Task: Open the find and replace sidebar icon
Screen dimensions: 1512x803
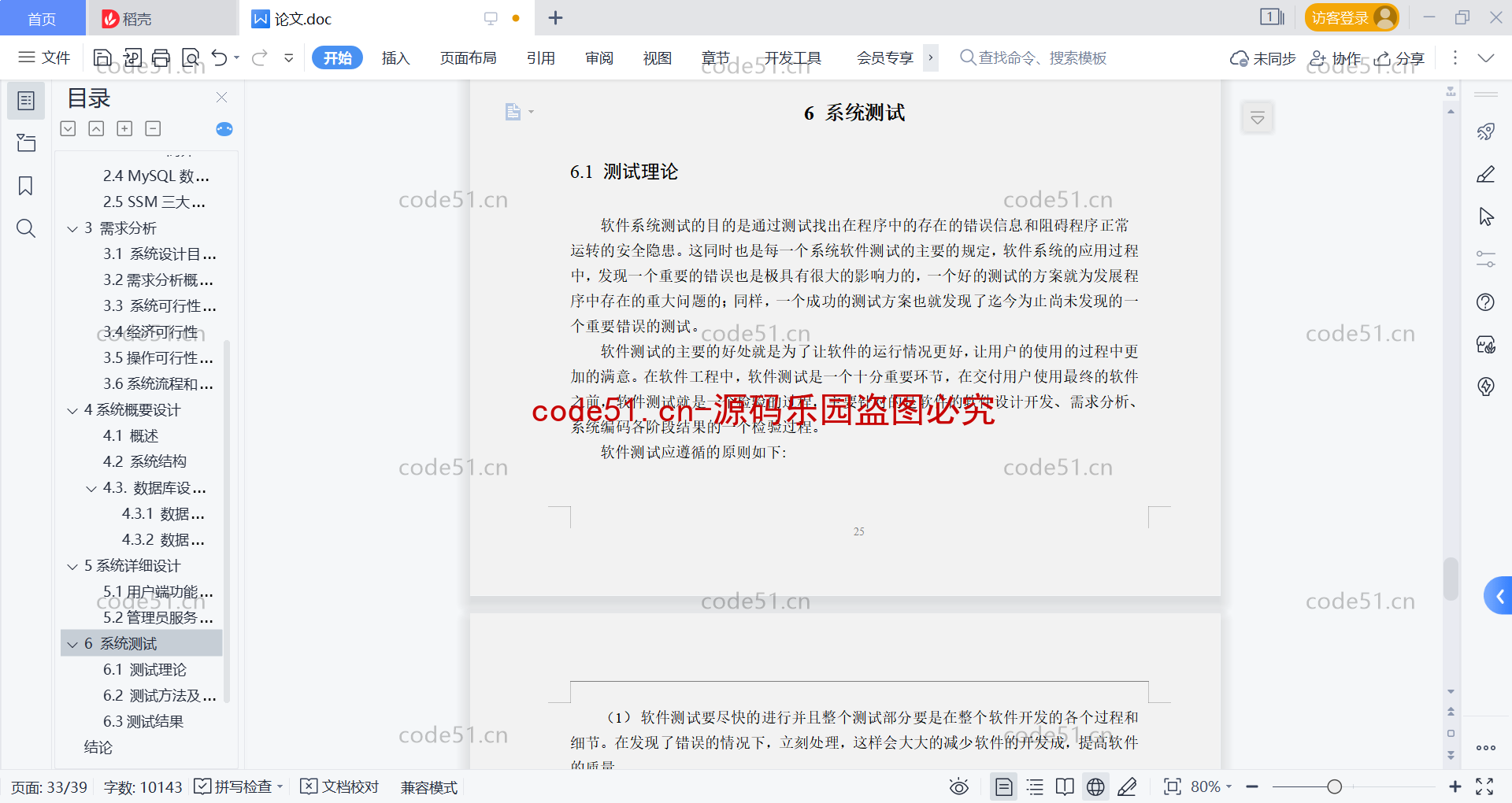Action: [26, 228]
